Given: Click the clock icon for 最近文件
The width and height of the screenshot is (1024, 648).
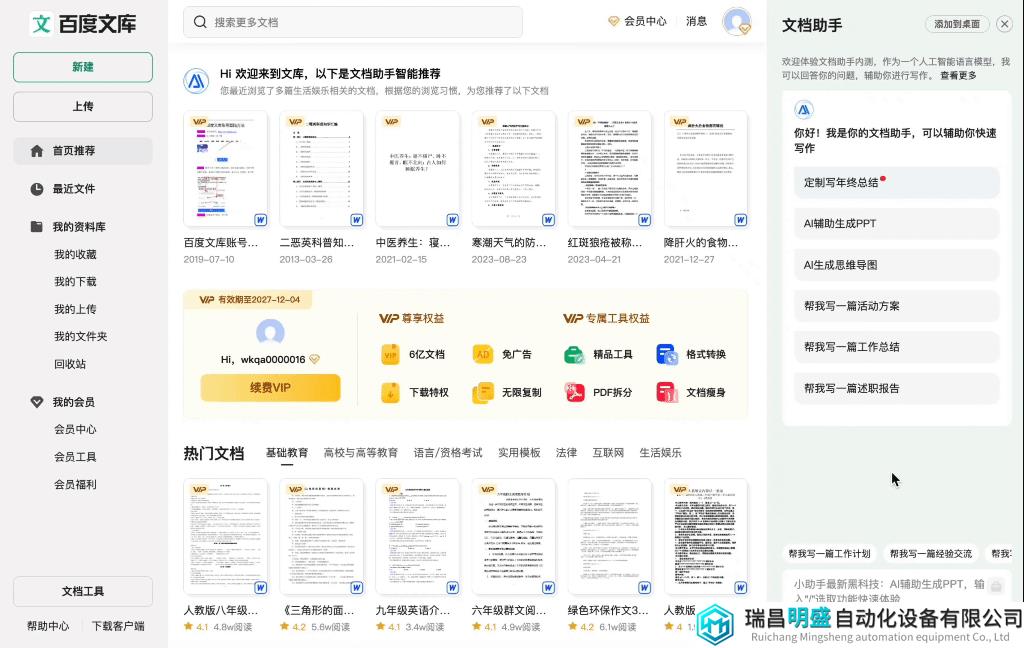Looking at the screenshot, I should 37,189.
